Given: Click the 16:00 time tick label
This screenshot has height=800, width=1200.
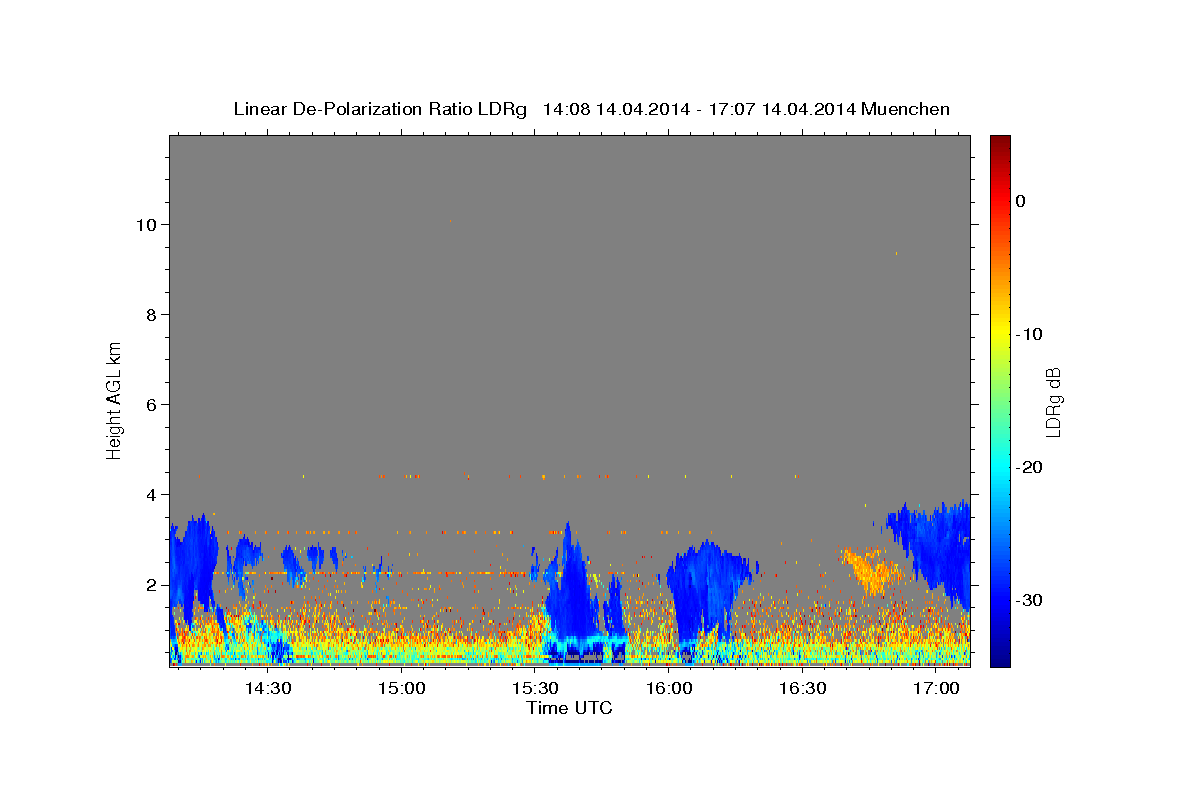Looking at the screenshot, I should (x=669, y=688).
